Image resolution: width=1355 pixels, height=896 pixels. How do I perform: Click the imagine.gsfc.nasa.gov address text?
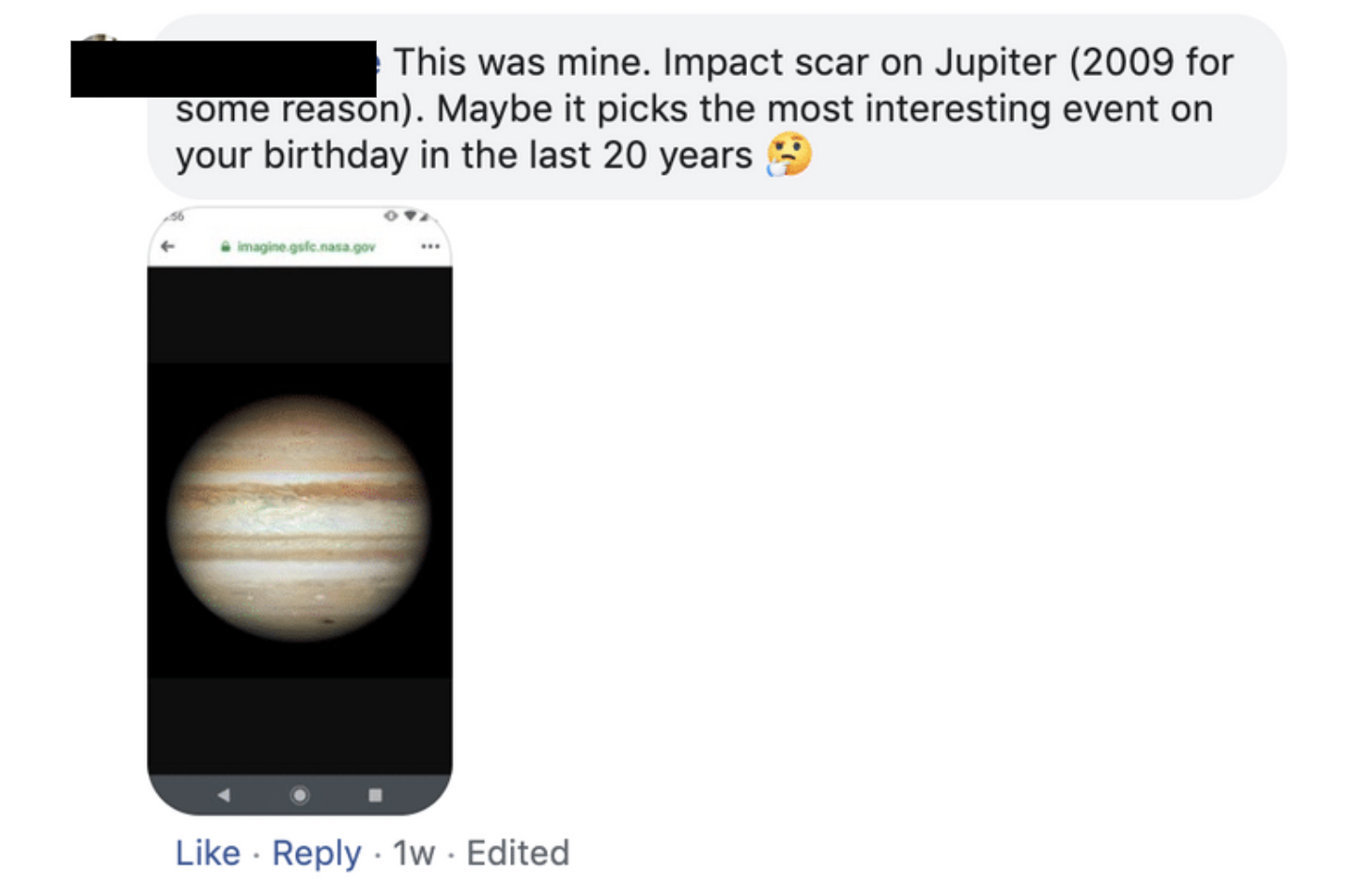click(x=306, y=247)
